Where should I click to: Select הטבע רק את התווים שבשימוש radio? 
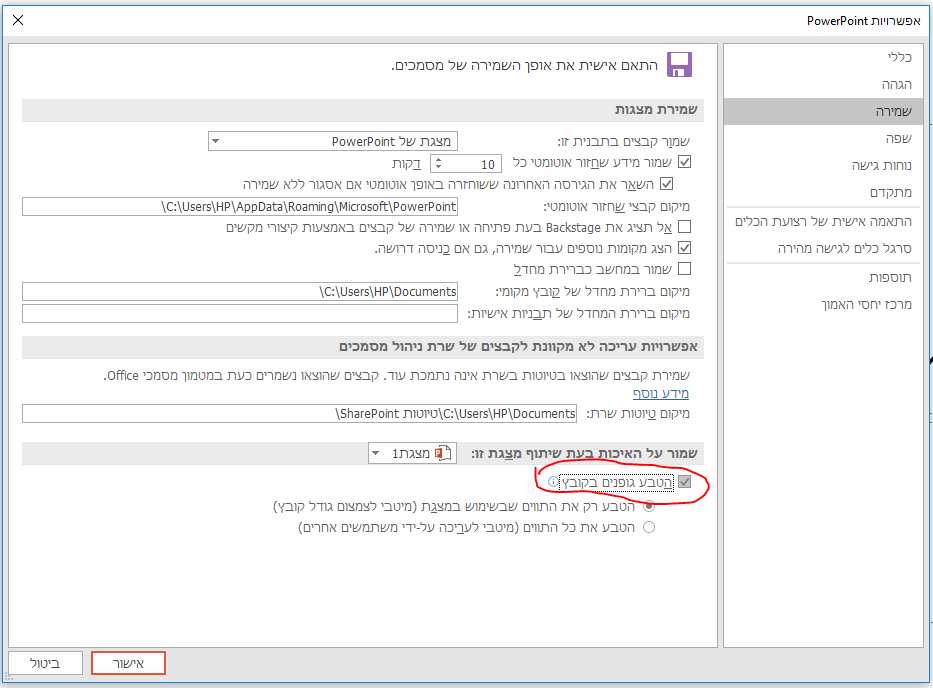coord(649,506)
